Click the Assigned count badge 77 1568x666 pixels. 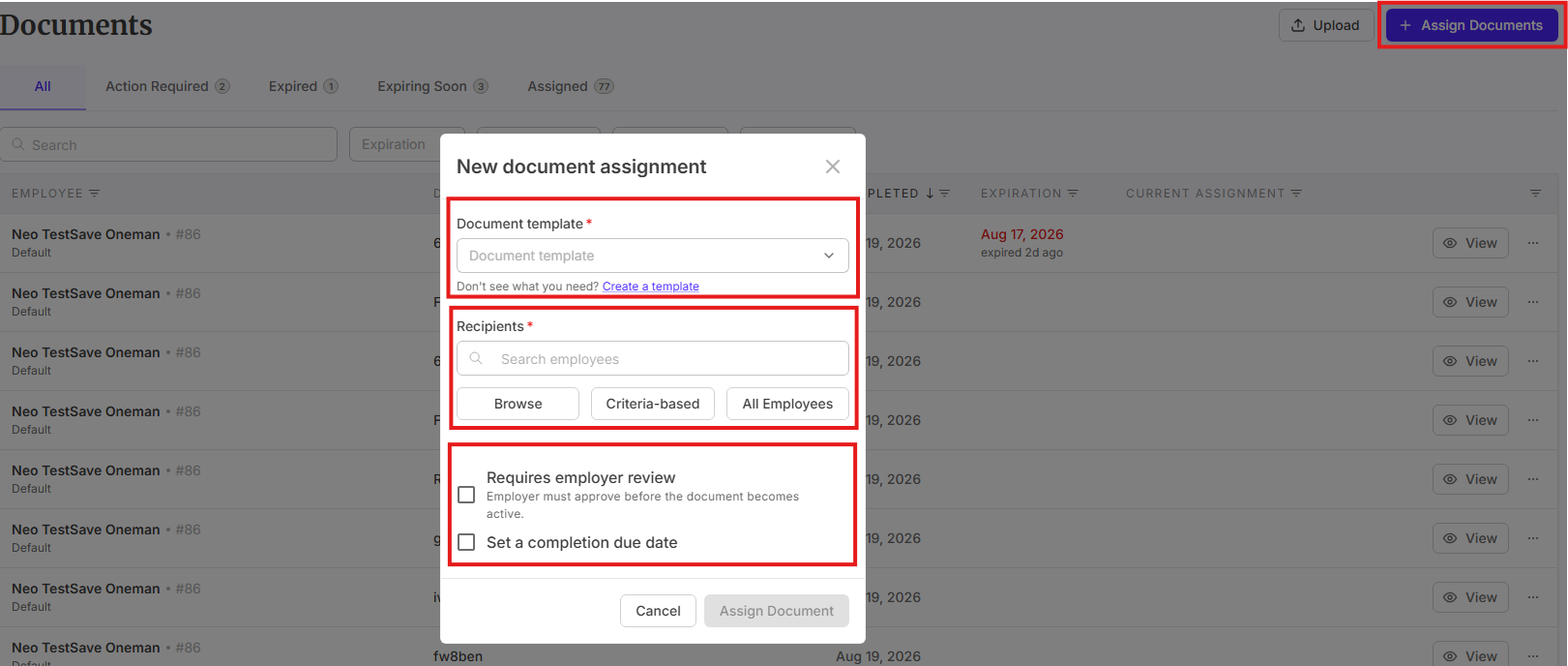click(604, 86)
